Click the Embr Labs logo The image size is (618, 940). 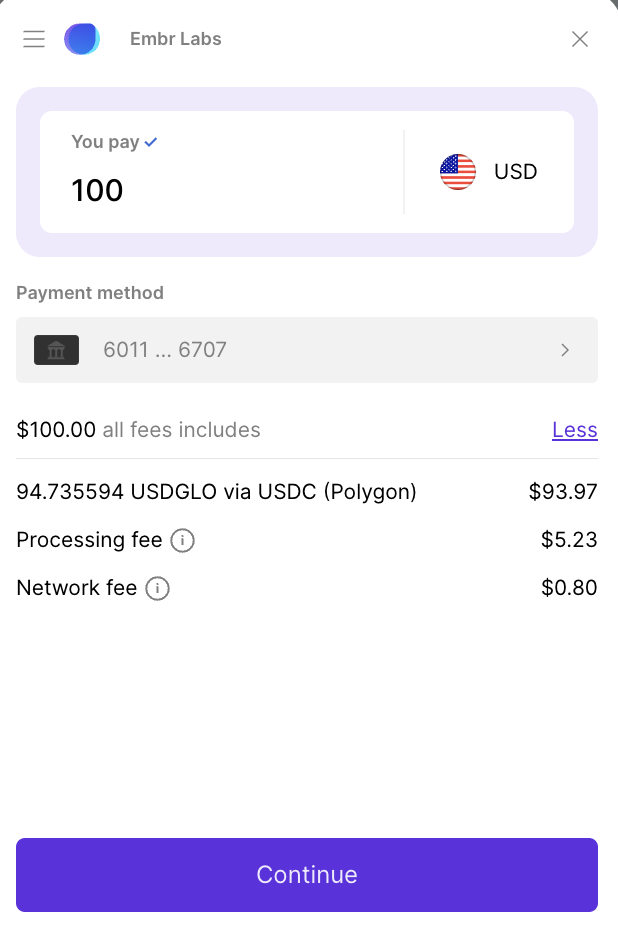click(82, 39)
